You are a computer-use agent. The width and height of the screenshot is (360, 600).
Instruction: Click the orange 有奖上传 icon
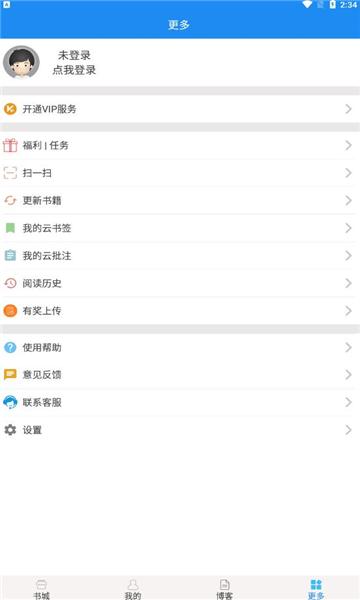[x=10, y=311]
